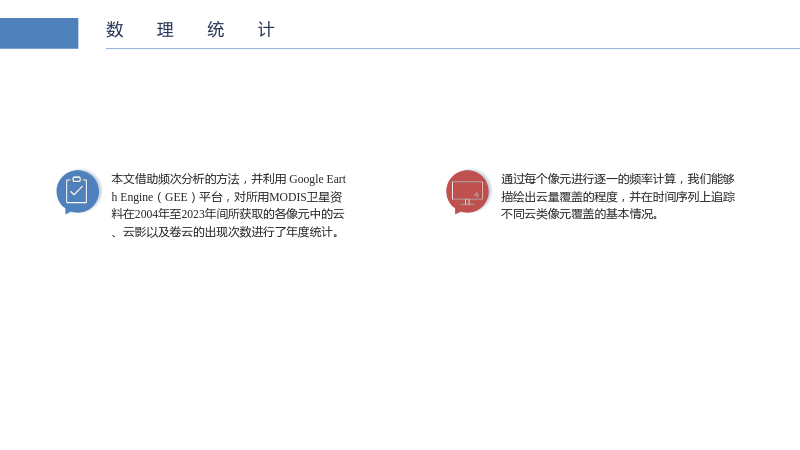Click the title character 理
The height and width of the screenshot is (450, 800).
click(165, 30)
